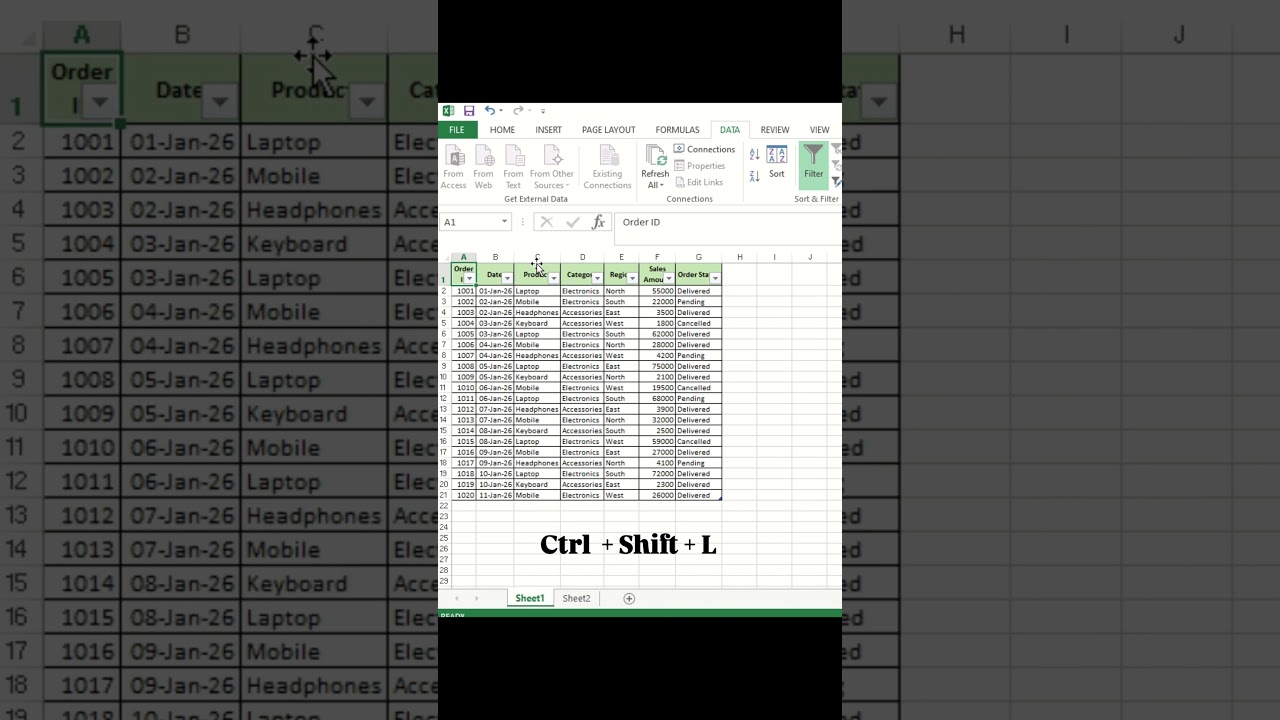The image size is (1280, 720).
Task: Cancel the formula bar entry
Action: tap(546, 222)
